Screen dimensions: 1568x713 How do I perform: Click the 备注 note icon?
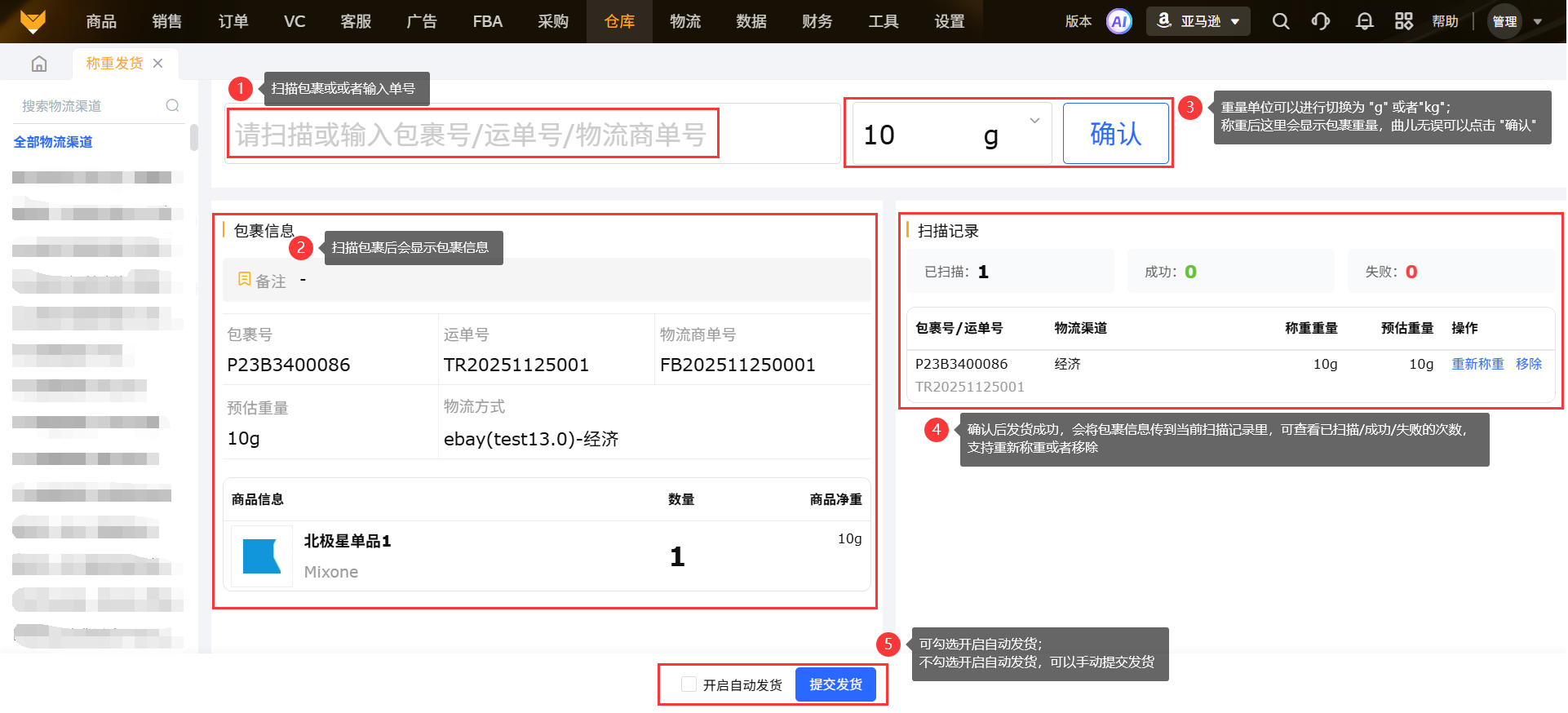click(244, 280)
